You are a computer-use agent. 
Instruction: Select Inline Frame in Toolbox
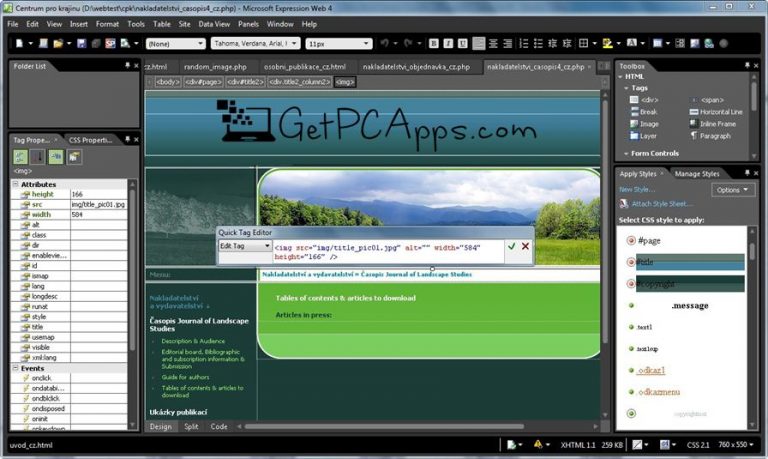[713, 124]
